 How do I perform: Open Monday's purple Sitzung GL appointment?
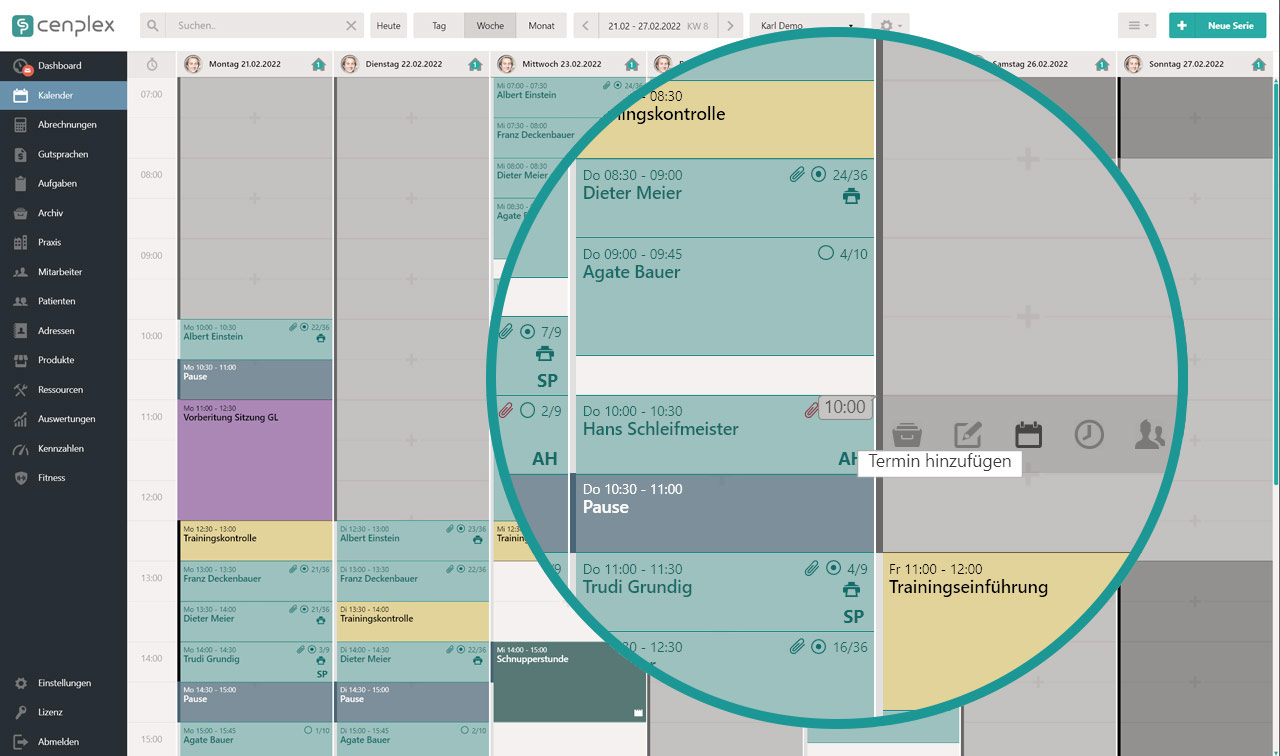point(255,460)
